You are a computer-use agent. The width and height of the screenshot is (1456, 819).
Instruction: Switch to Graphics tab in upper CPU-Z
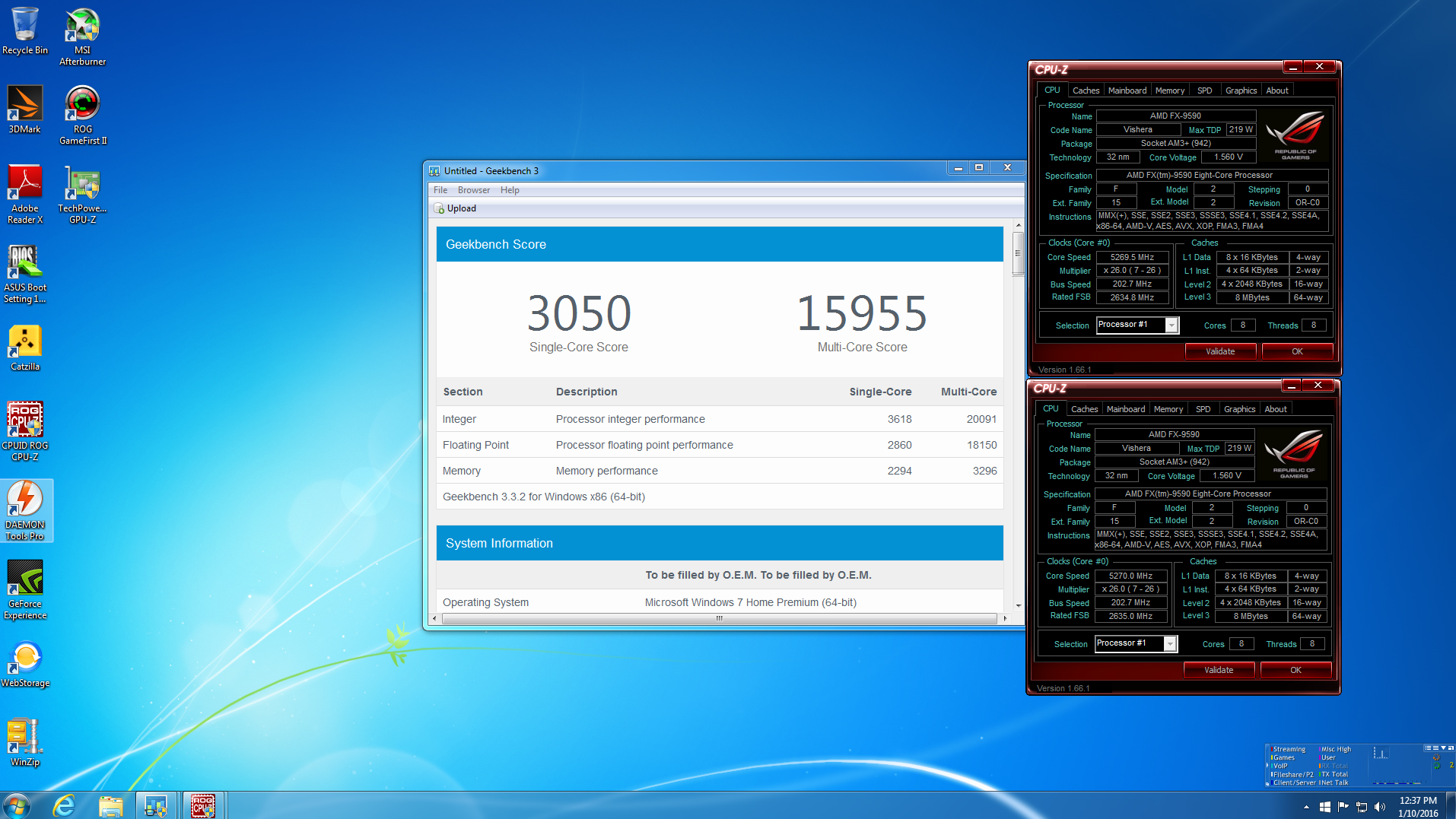pos(1241,90)
